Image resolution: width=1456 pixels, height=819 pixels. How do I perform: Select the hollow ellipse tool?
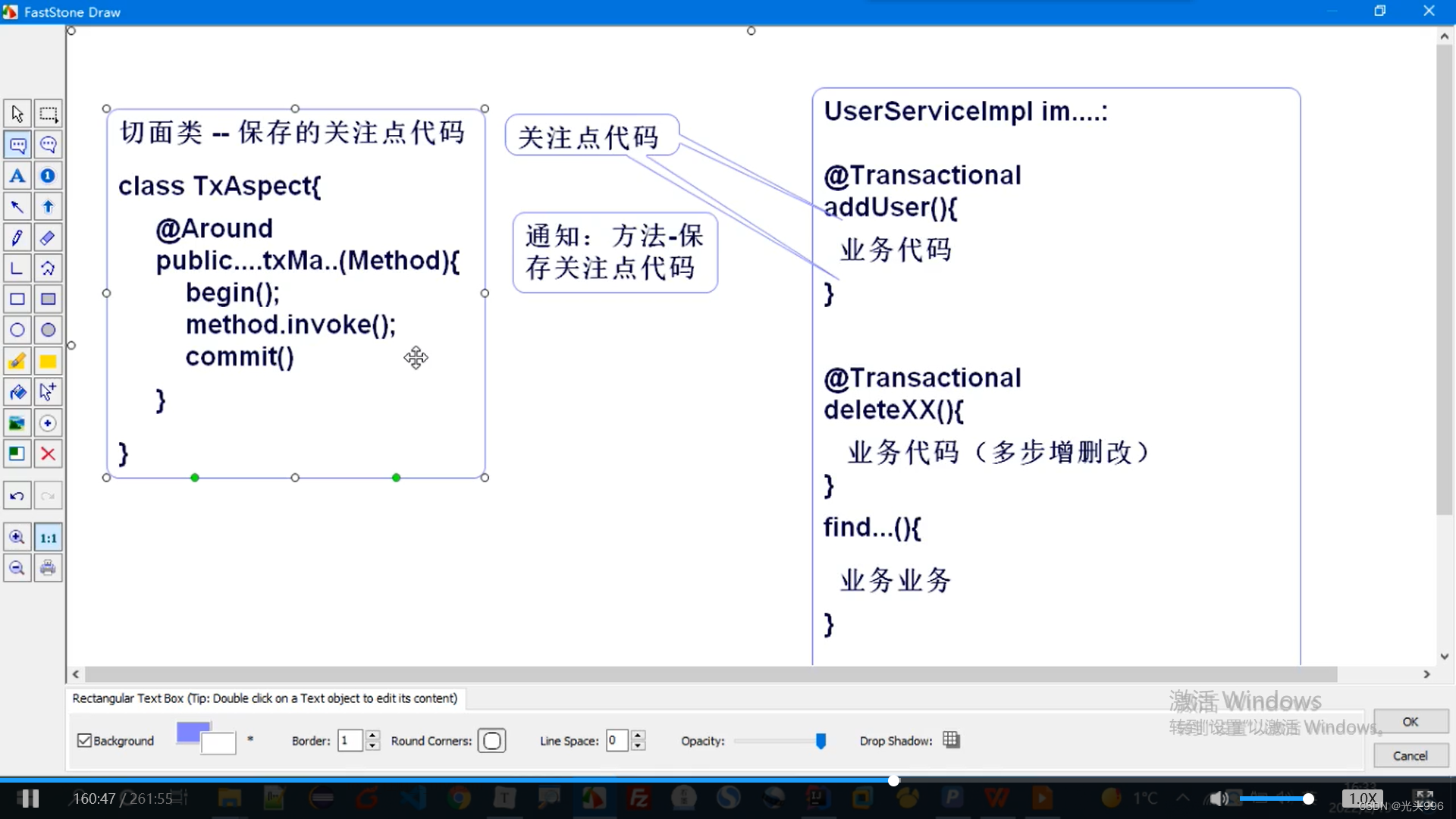(17, 330)
